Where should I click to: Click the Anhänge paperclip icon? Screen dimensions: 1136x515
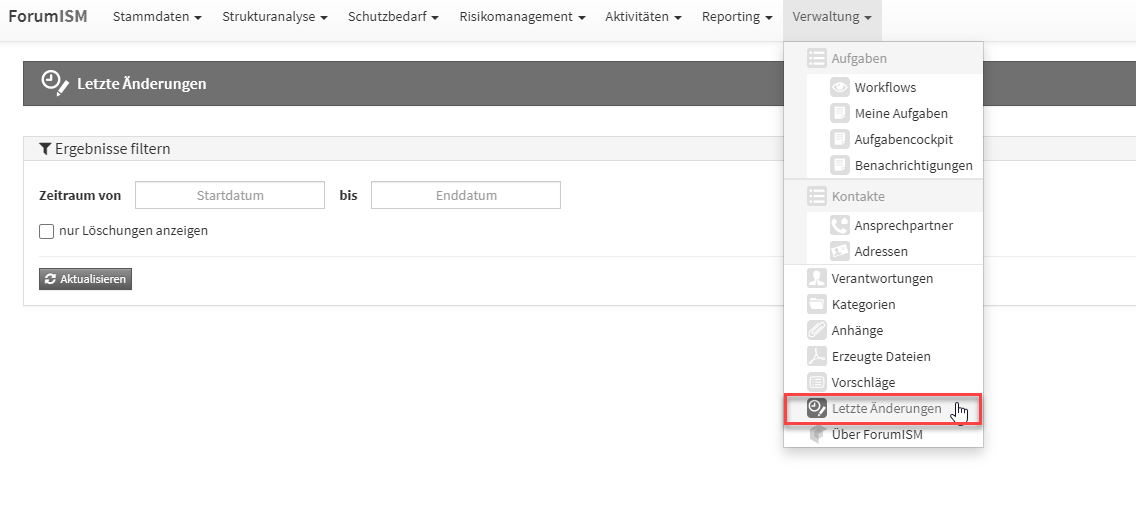click(x=816, y=330)
